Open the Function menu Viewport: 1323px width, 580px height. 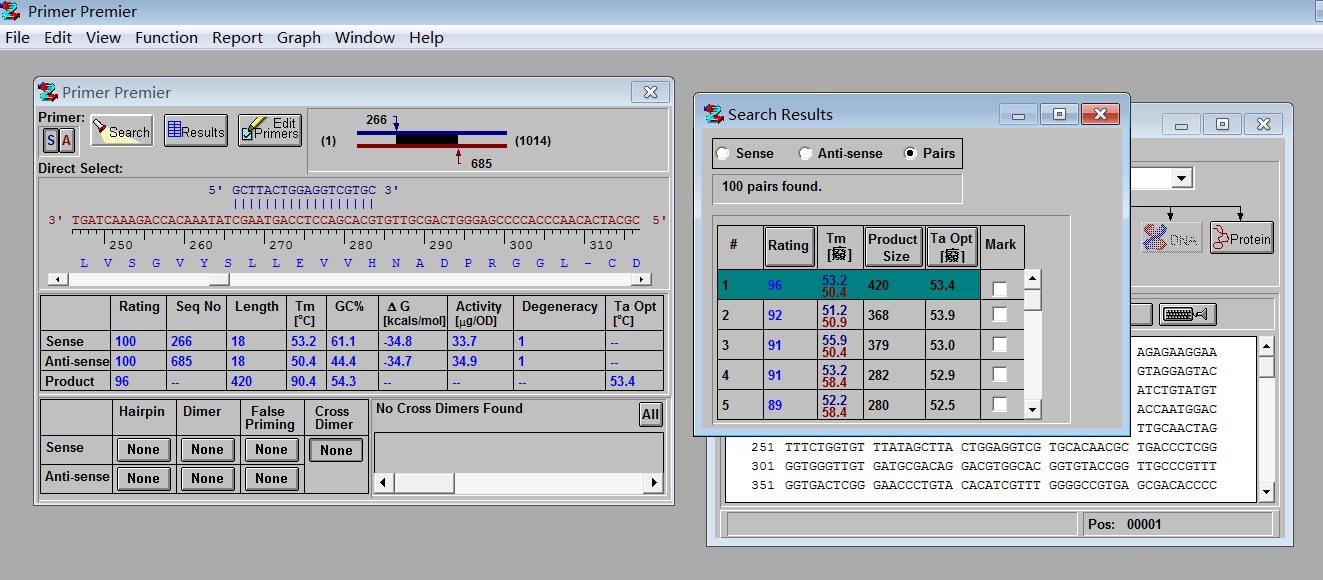(166, 38)
